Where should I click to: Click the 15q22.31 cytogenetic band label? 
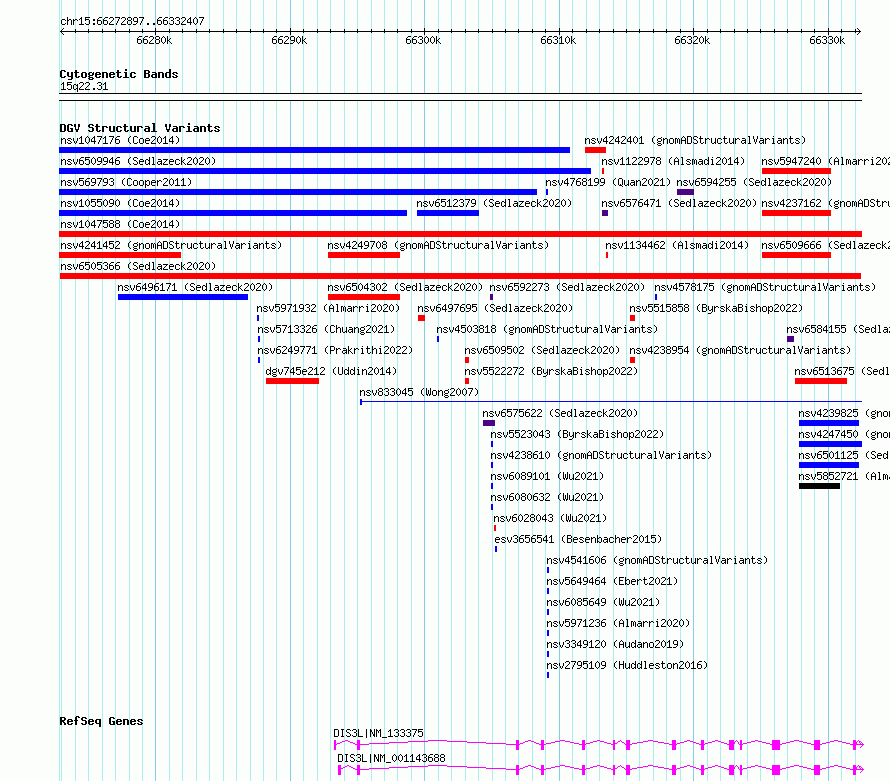(84, 86)
